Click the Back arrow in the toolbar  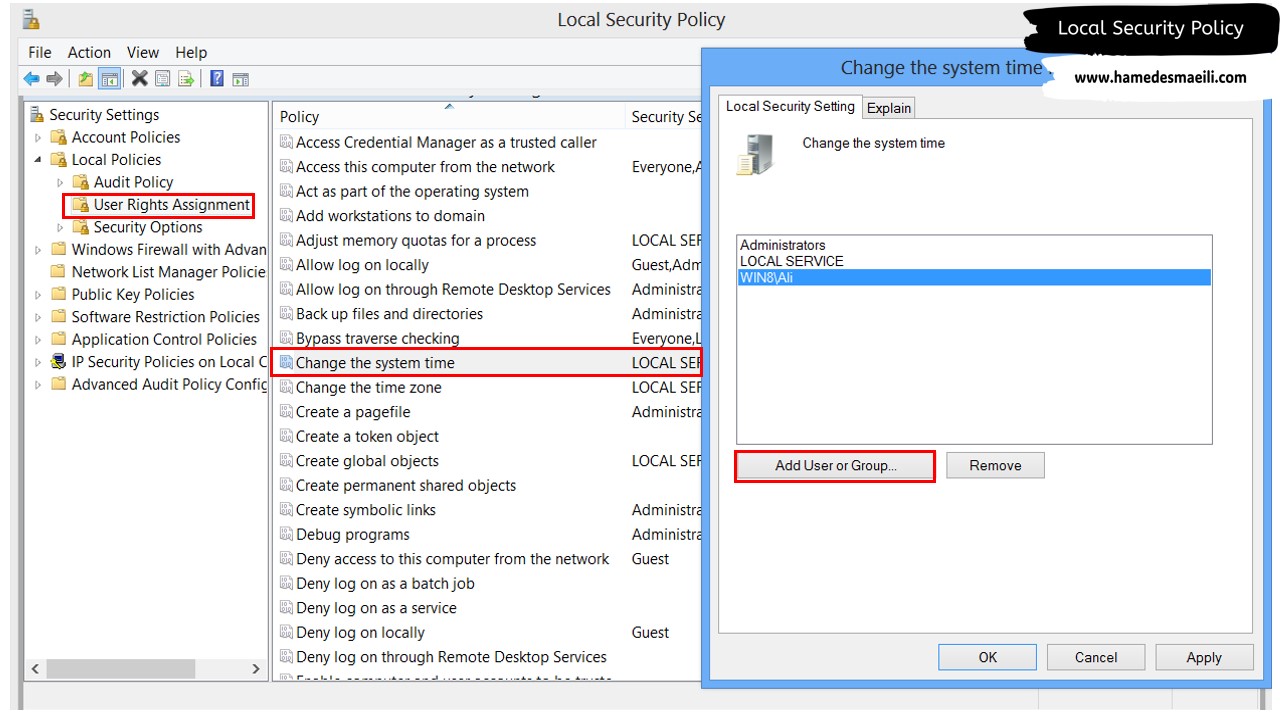(x=32, y=79)
